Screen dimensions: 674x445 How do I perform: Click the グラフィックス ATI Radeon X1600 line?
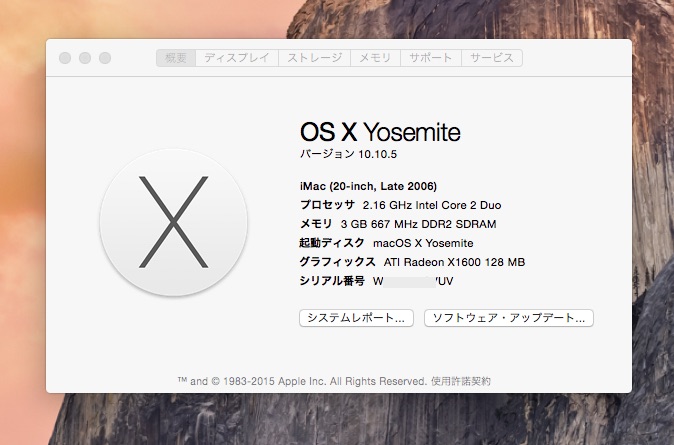click(x=412, y=262)
